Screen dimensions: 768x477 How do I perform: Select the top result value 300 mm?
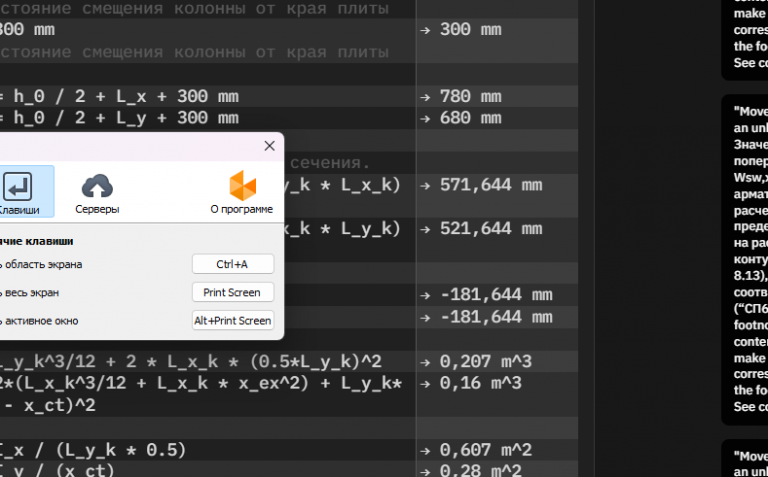pyautogui.click(x=470, y=30)
